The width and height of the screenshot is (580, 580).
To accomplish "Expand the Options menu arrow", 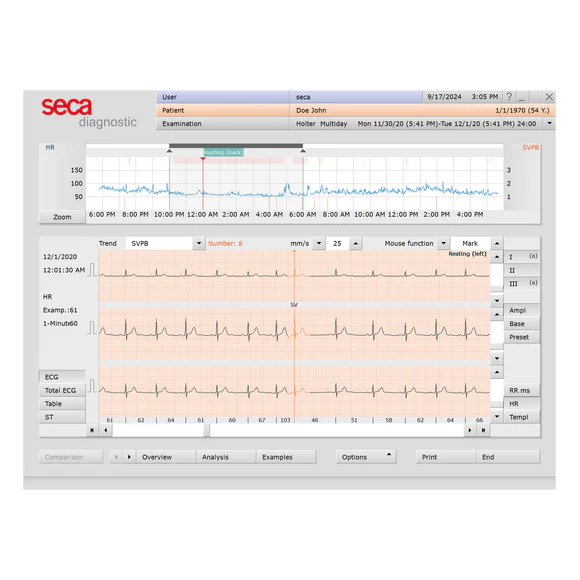I will 389,455.
